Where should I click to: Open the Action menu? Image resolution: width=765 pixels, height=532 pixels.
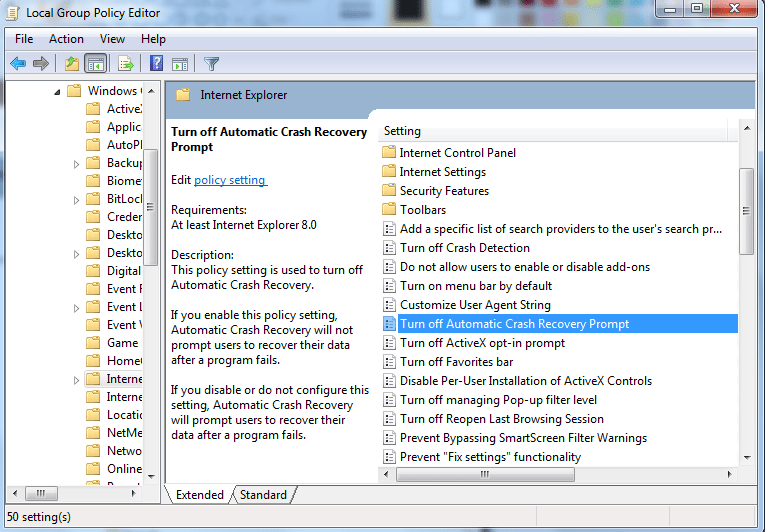click(x=66, y=39)
